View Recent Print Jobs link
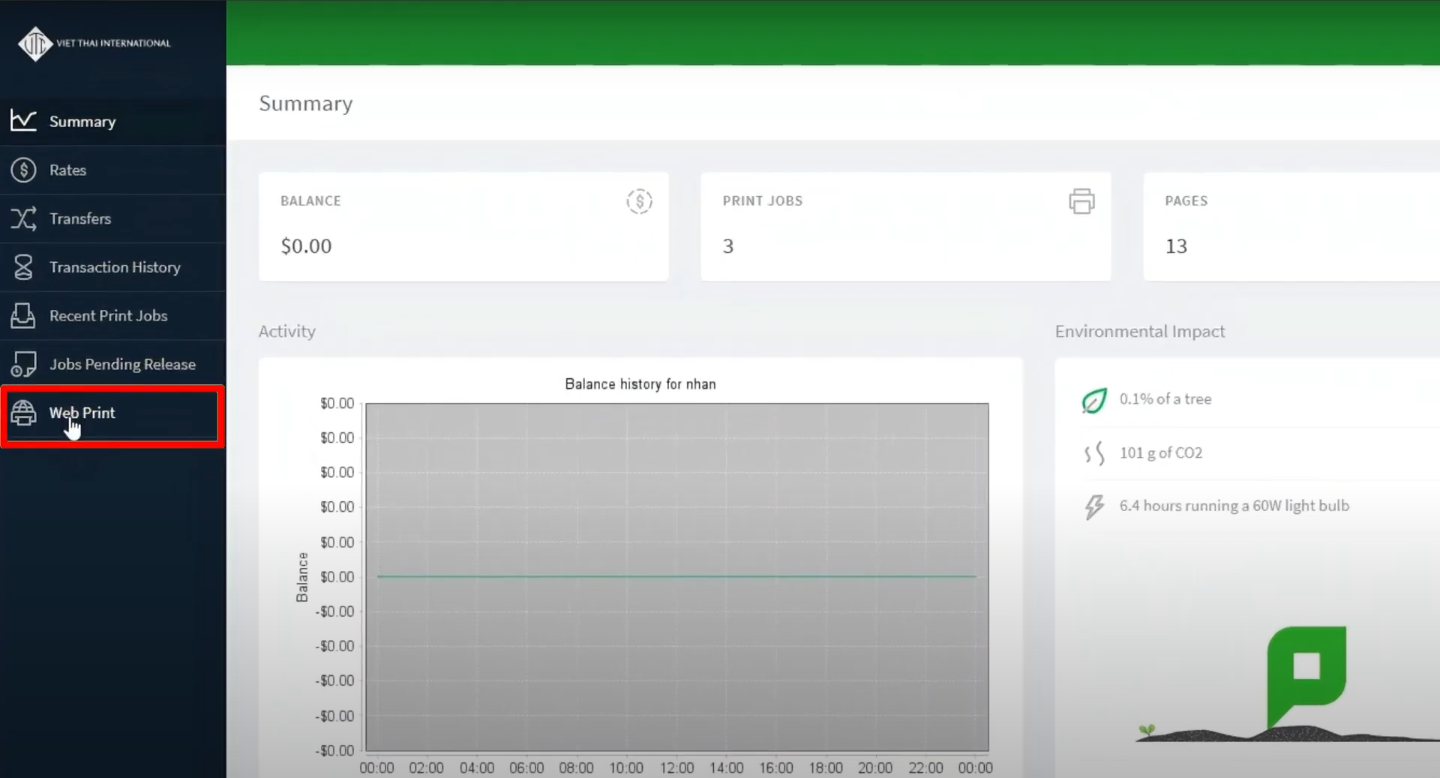The height and width of the screenshot is (778, 1440). coord(108,316)
